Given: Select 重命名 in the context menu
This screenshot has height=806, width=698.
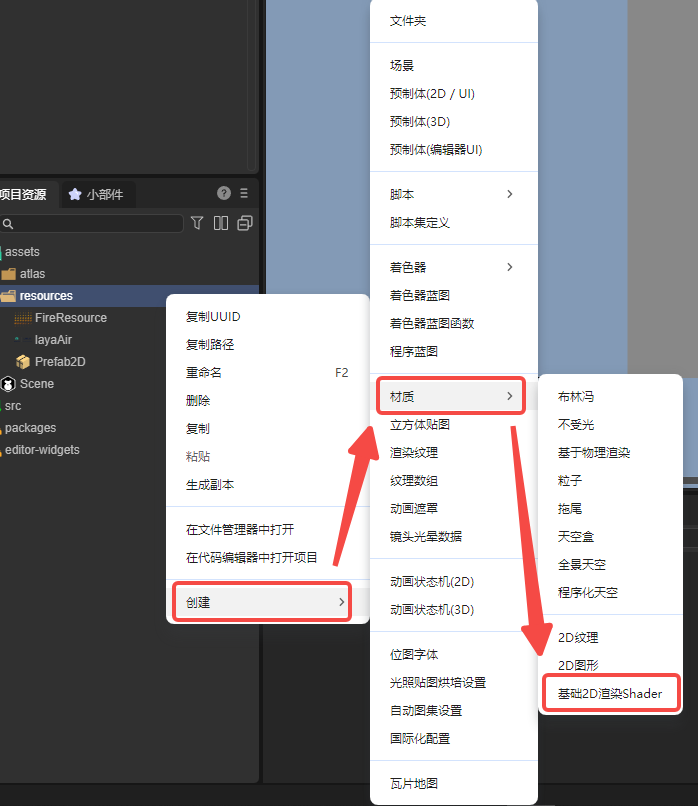Looking at the screenshot, I should [204, 372].
